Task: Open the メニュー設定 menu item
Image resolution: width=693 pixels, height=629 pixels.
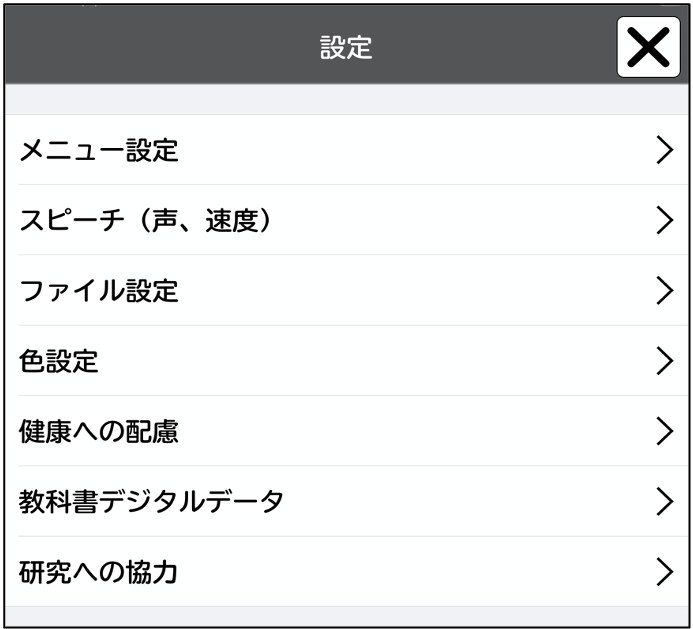Action: pyautogui.click(x=99, y=151)
